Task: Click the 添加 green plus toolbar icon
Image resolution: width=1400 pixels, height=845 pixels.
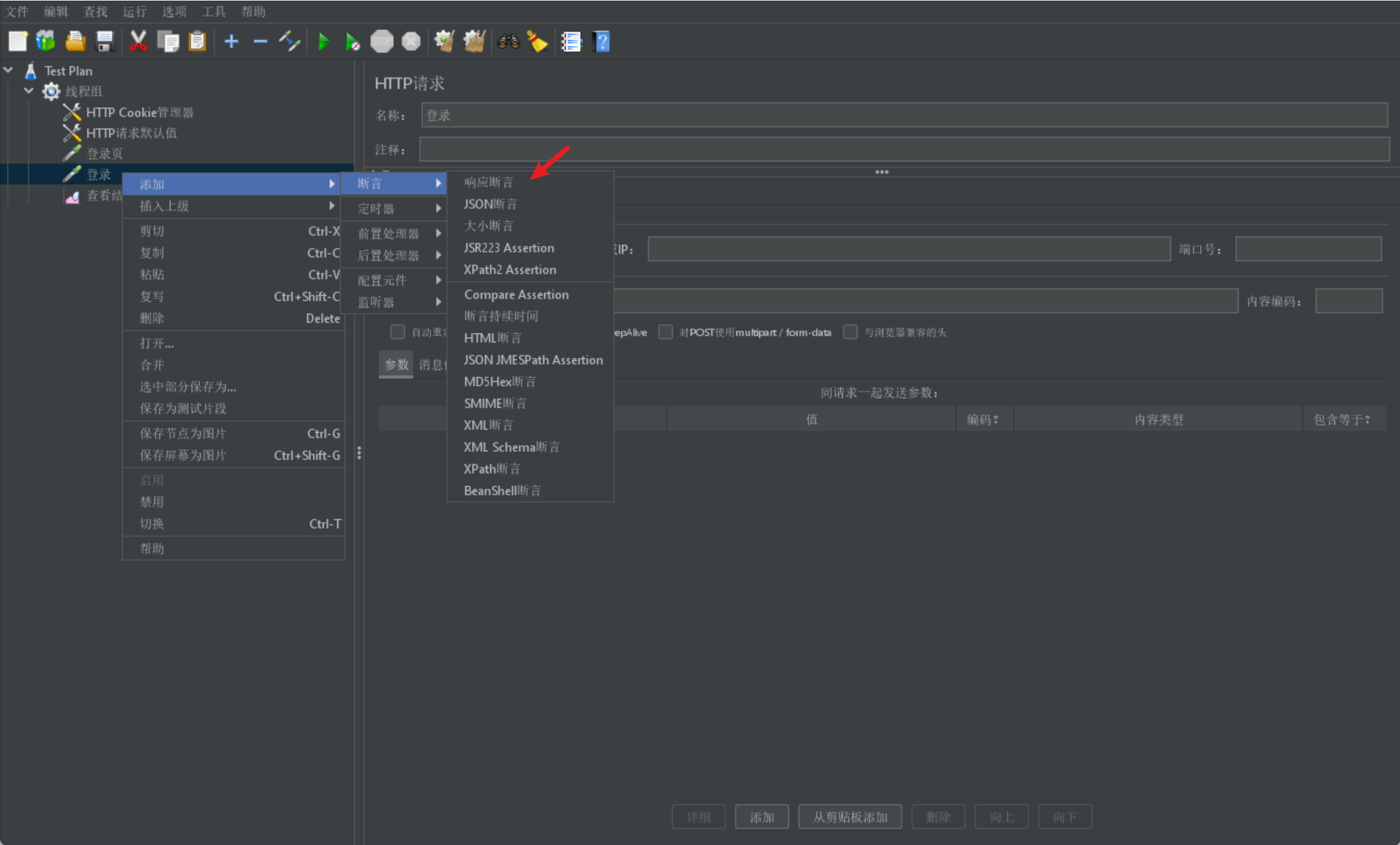Action: [231, 41]
